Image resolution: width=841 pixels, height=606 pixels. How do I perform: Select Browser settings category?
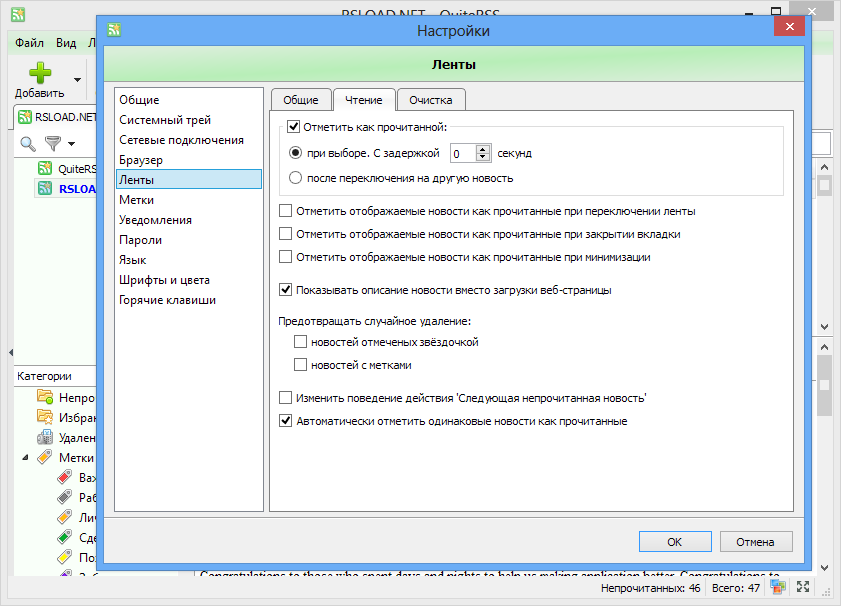[x=189, y=160]
